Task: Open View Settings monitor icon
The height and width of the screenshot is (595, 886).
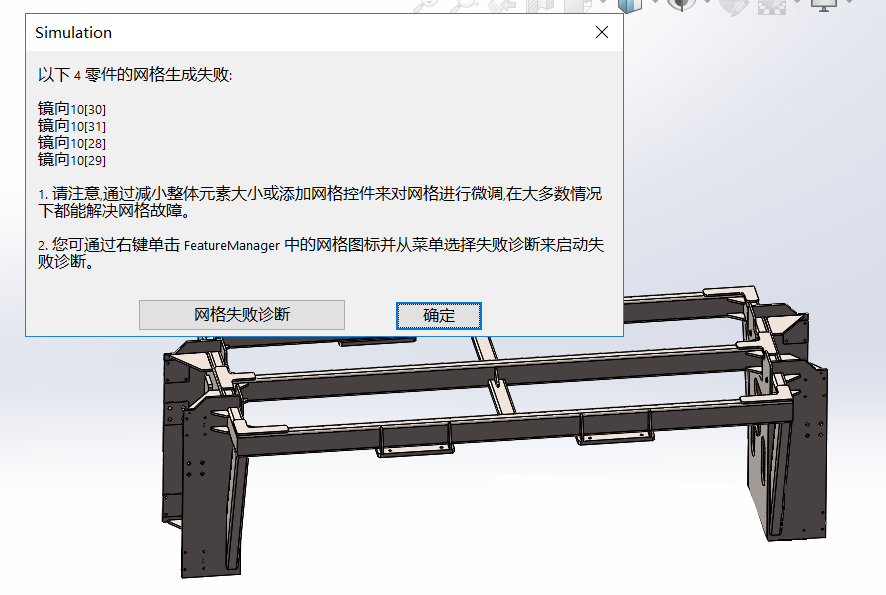Action: coord(824,5)
